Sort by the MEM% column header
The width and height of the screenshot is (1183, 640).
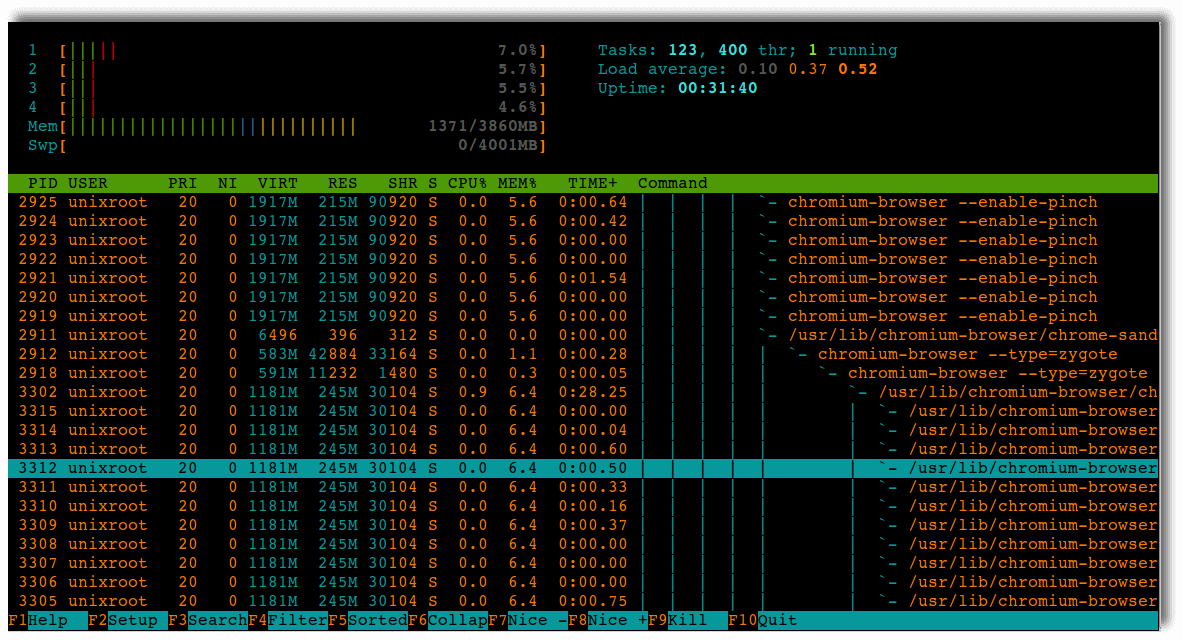pos(517,183)
